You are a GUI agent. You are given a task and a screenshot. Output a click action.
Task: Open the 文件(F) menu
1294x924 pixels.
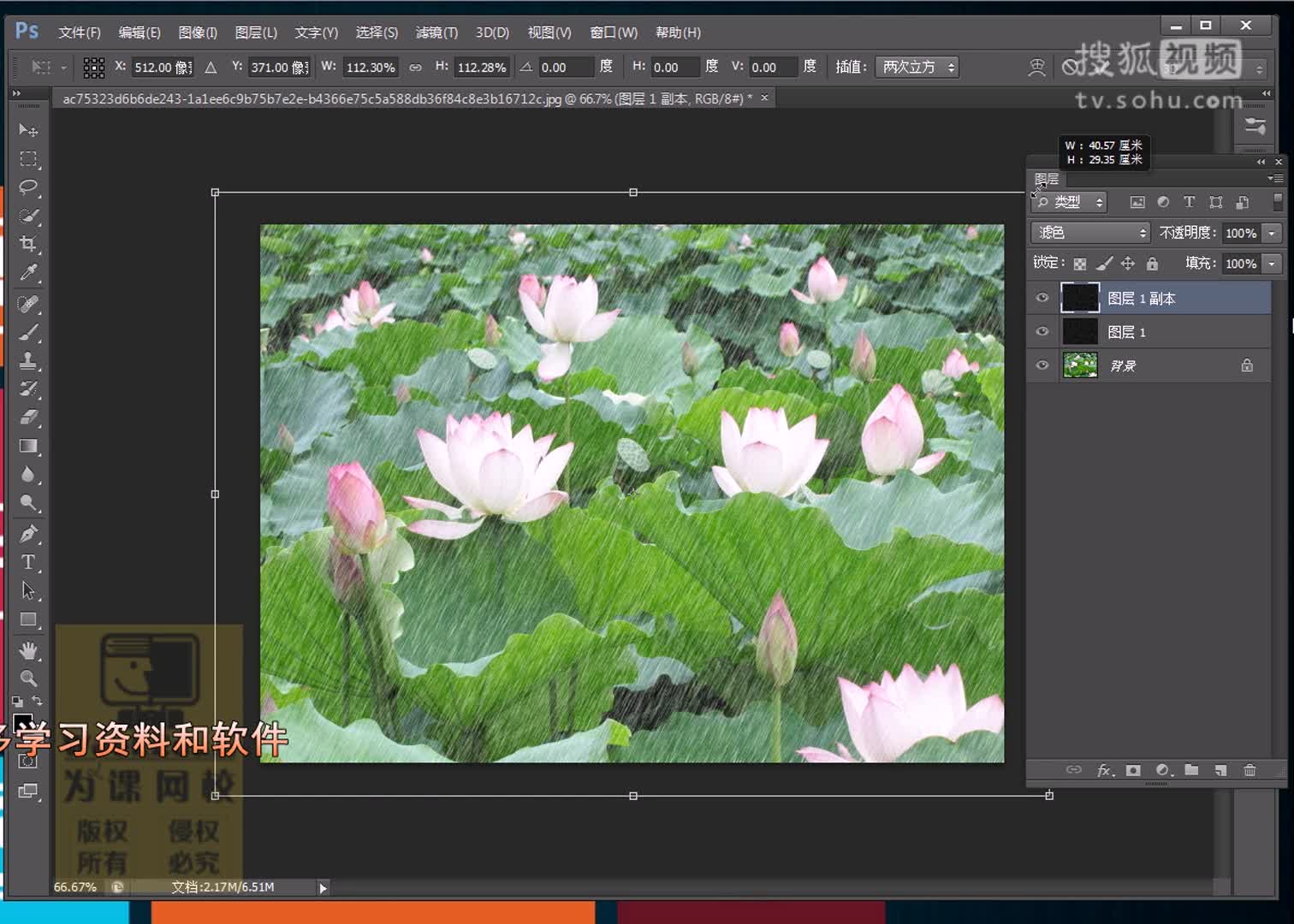coord(80,33)
